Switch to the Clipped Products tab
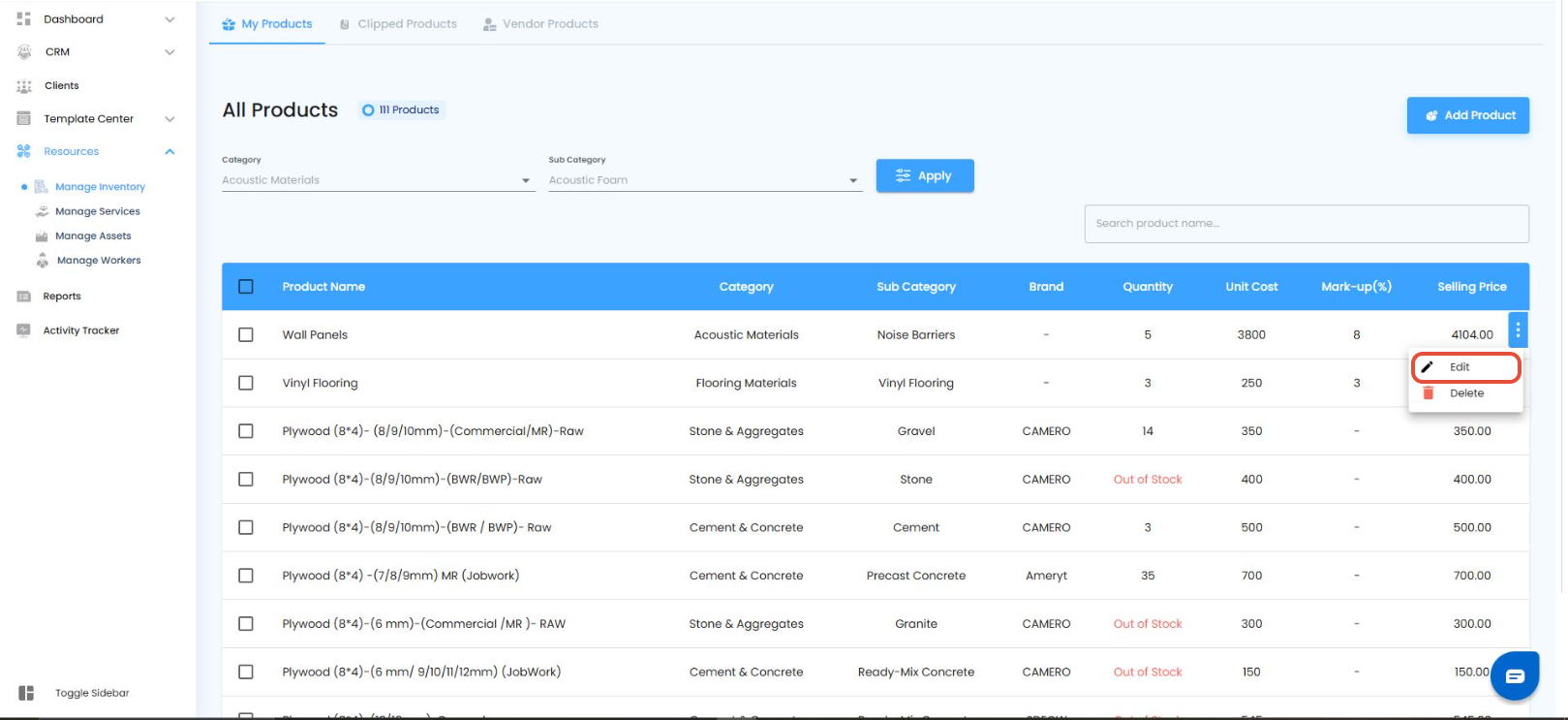 398,24
